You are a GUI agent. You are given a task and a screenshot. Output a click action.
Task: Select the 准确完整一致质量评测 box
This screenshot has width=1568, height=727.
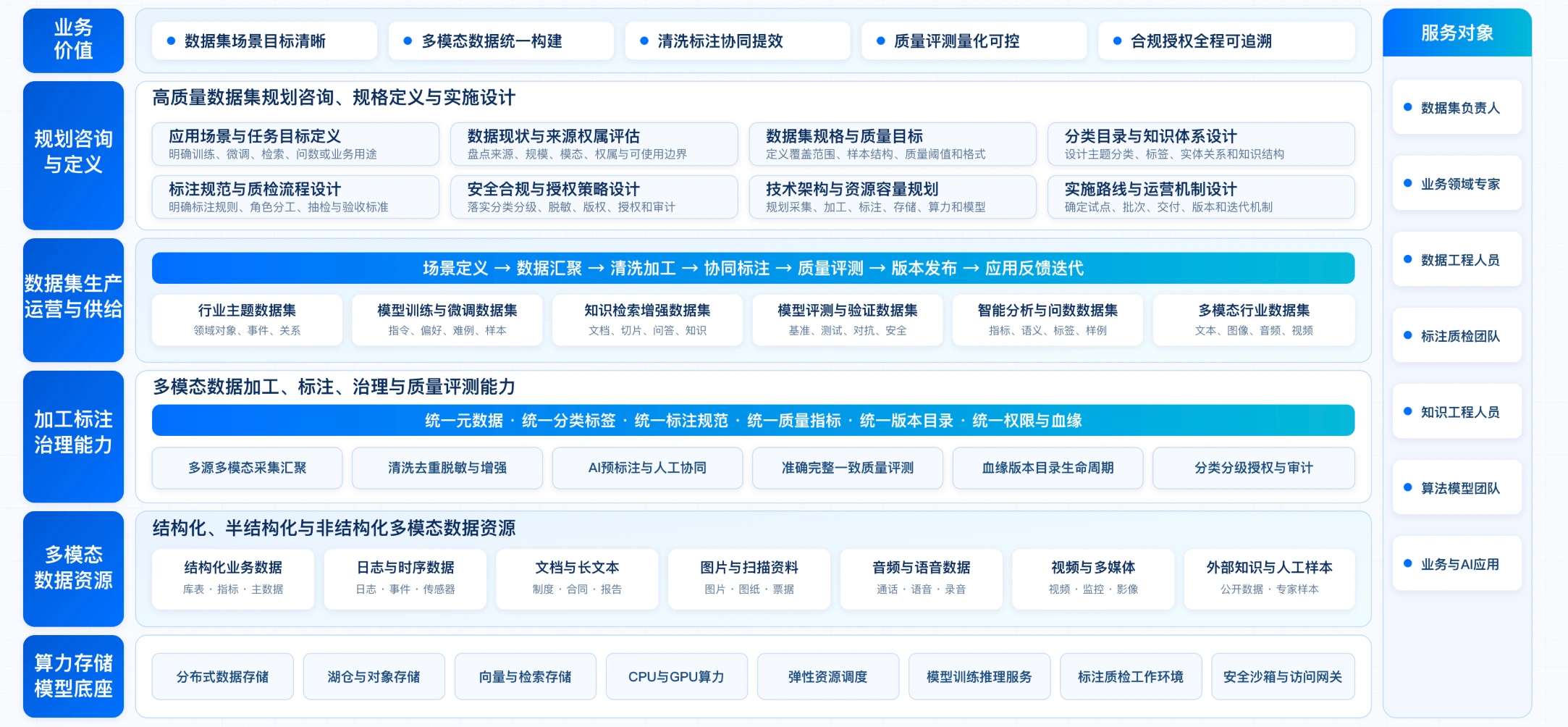click(848, 468)
